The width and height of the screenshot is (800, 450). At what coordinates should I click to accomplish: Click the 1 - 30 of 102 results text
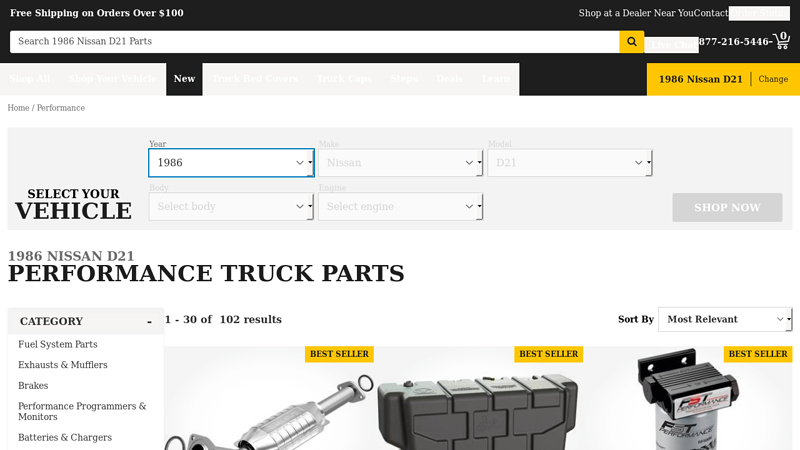point(223,319)
